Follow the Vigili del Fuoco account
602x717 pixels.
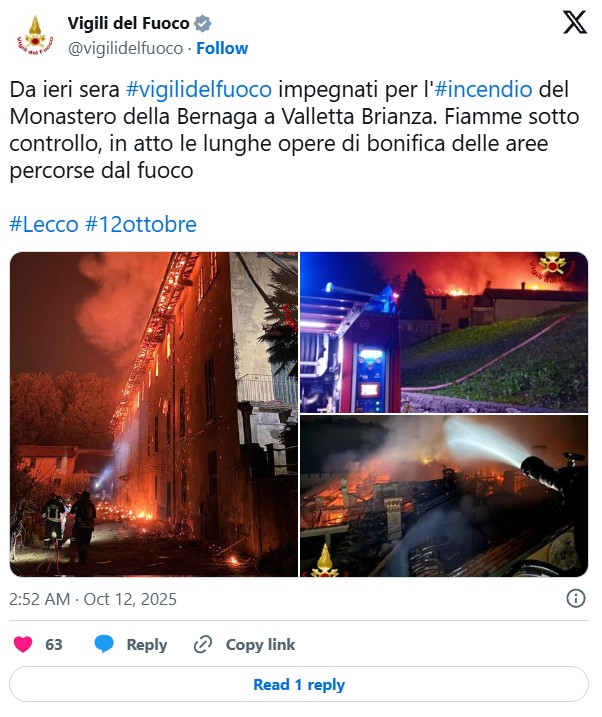222,48
